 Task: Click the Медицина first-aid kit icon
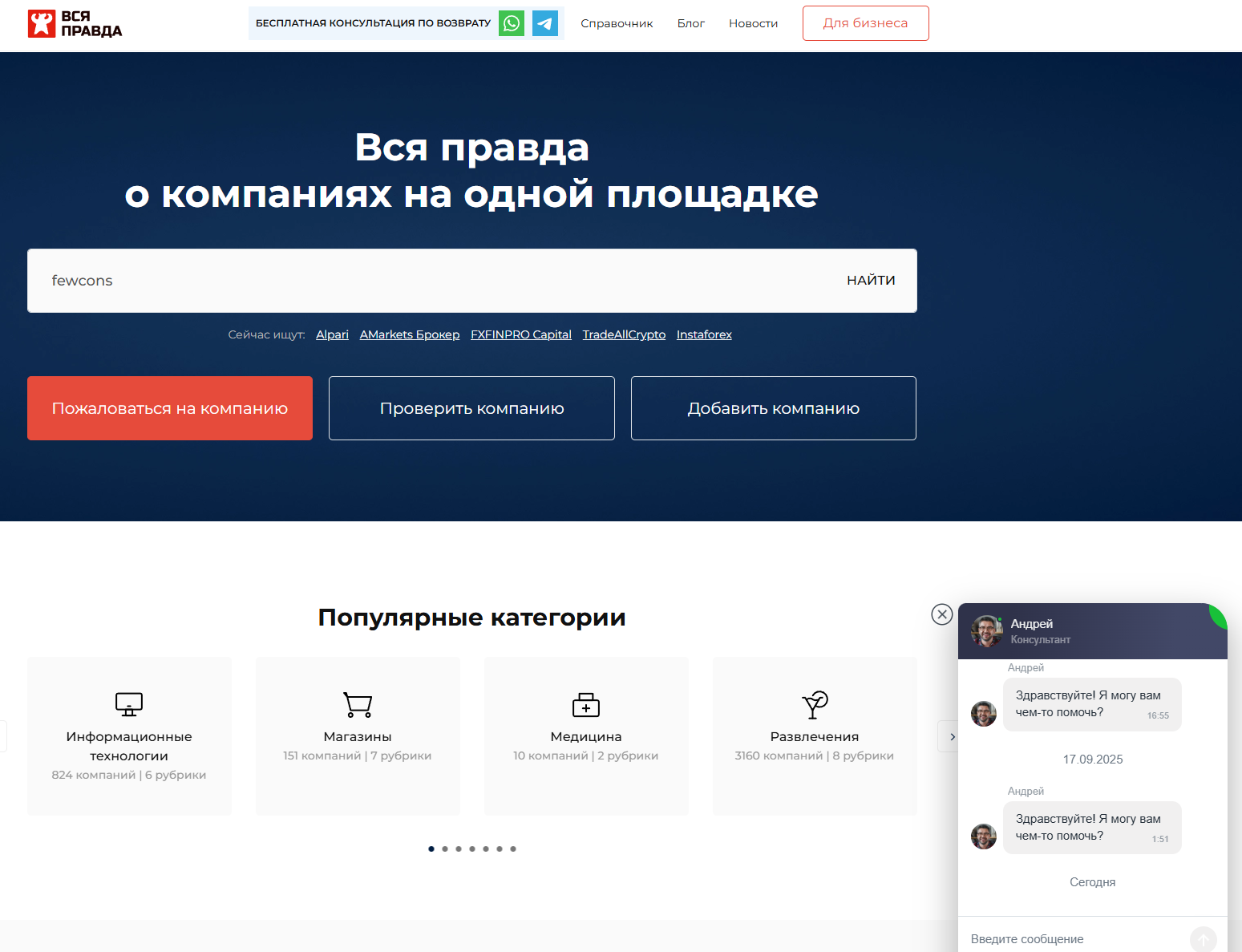pos(586,704)
